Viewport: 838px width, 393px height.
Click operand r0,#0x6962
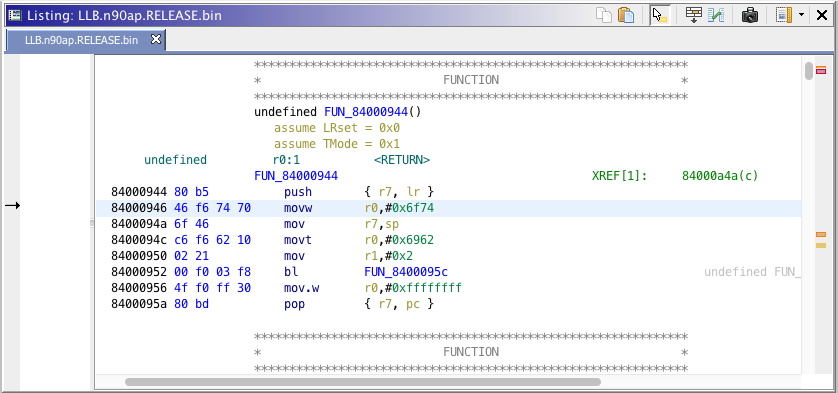coord(399,240)
